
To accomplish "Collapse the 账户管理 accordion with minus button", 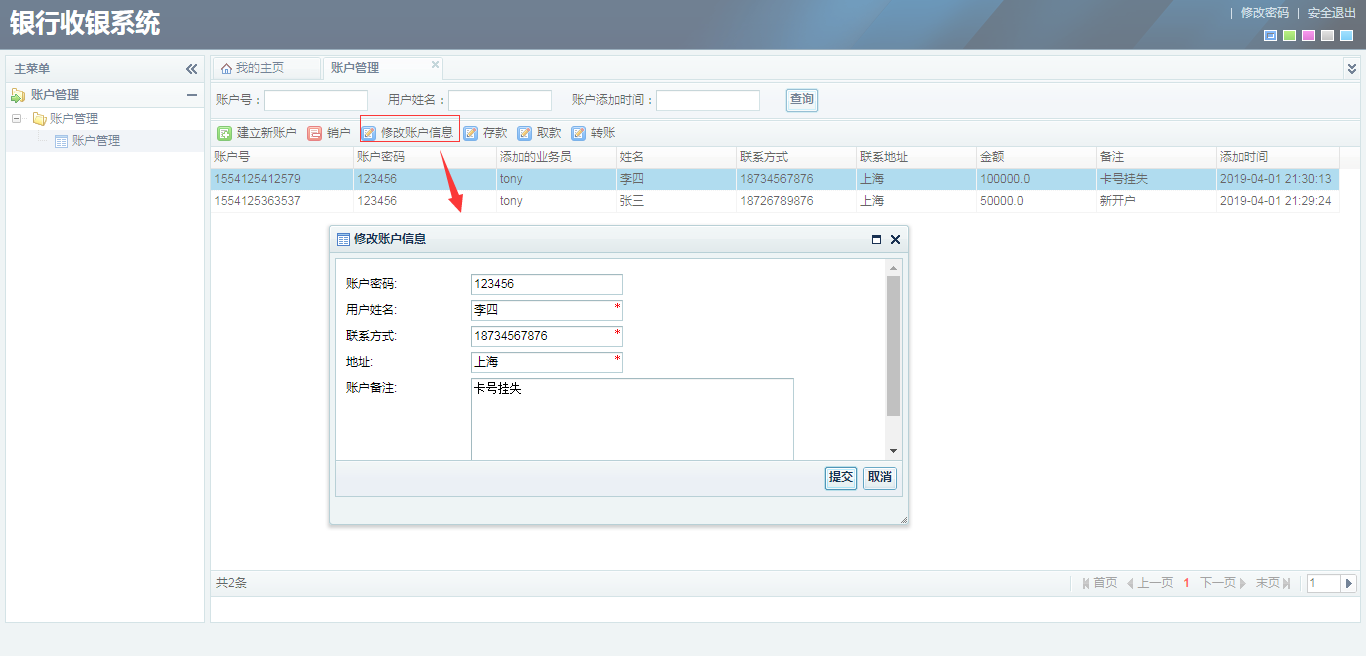I will [x=192, y=95].
